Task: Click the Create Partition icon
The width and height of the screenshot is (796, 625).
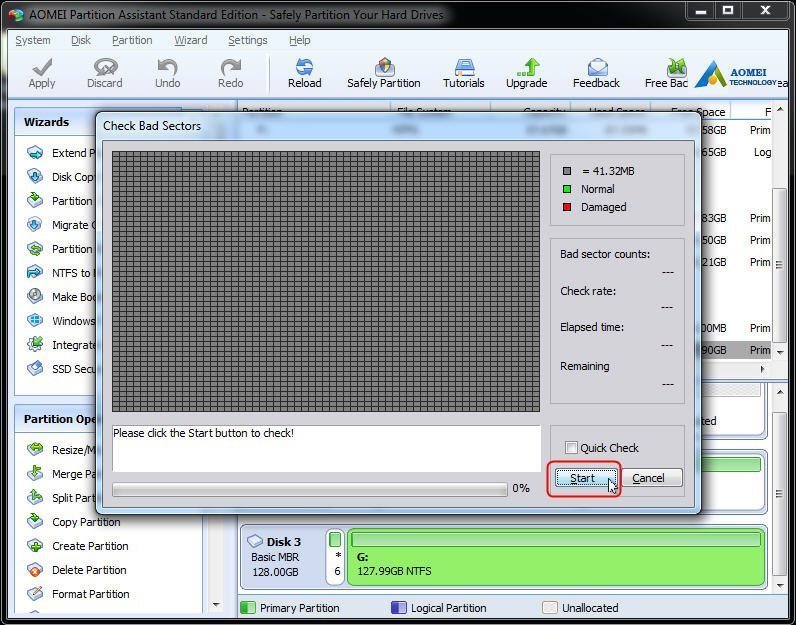Action: pos(35,545)
